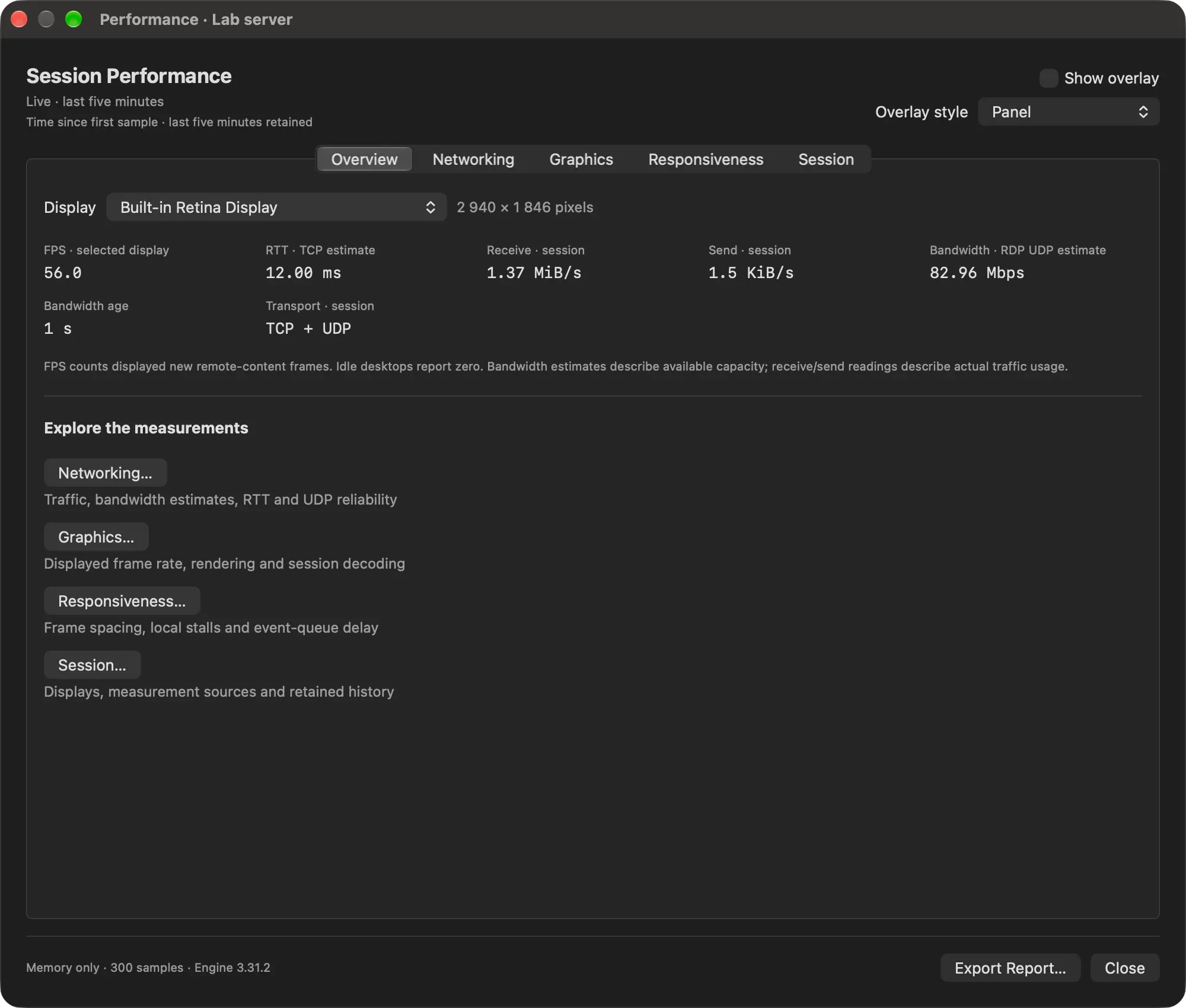Click the Bandwidth age value 1 s
This screenshot has height=1008, width=1186.
(x=58, y=328)
